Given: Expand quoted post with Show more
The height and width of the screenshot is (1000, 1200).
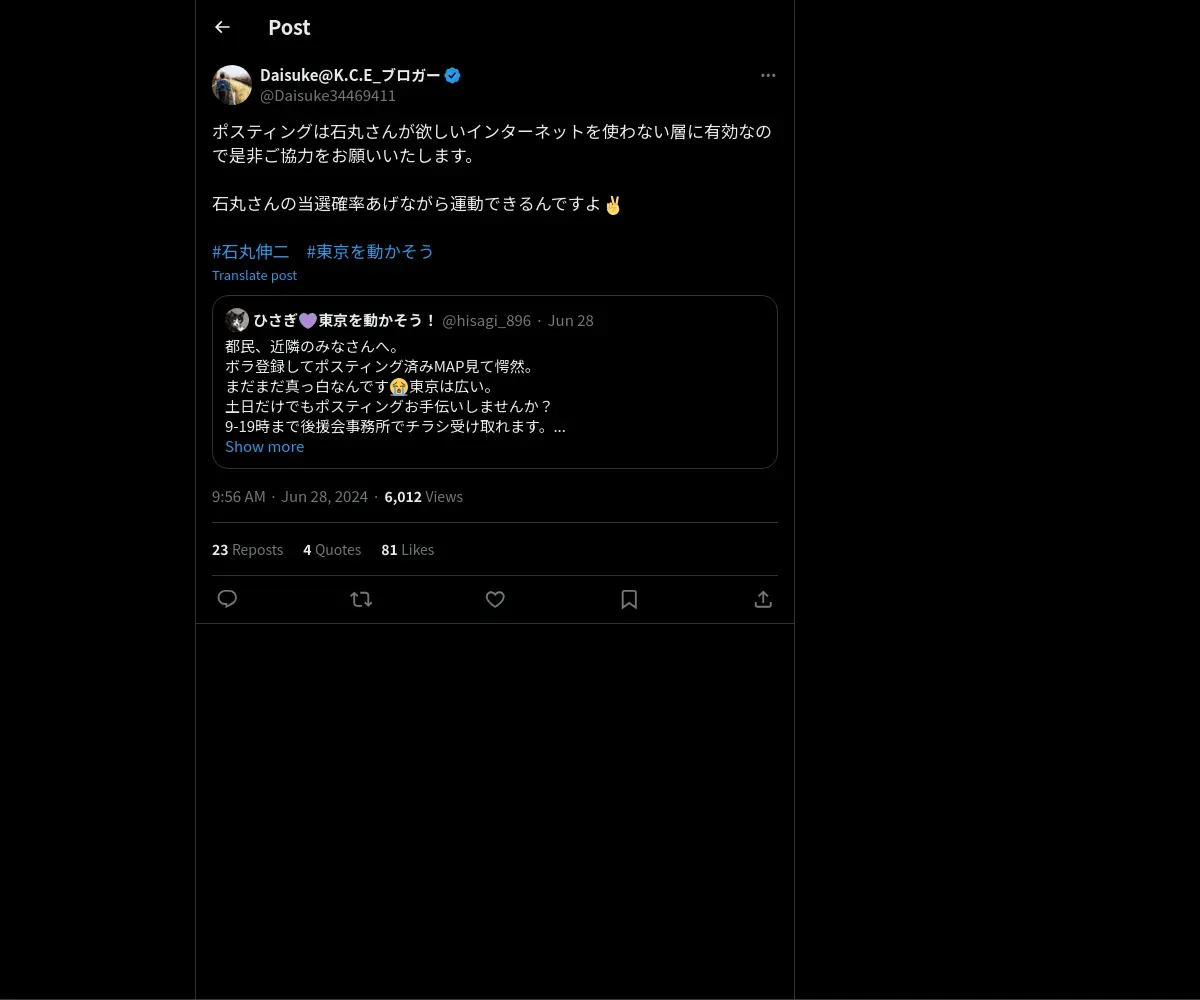Looking at the screenshot, I should [264, 447].
